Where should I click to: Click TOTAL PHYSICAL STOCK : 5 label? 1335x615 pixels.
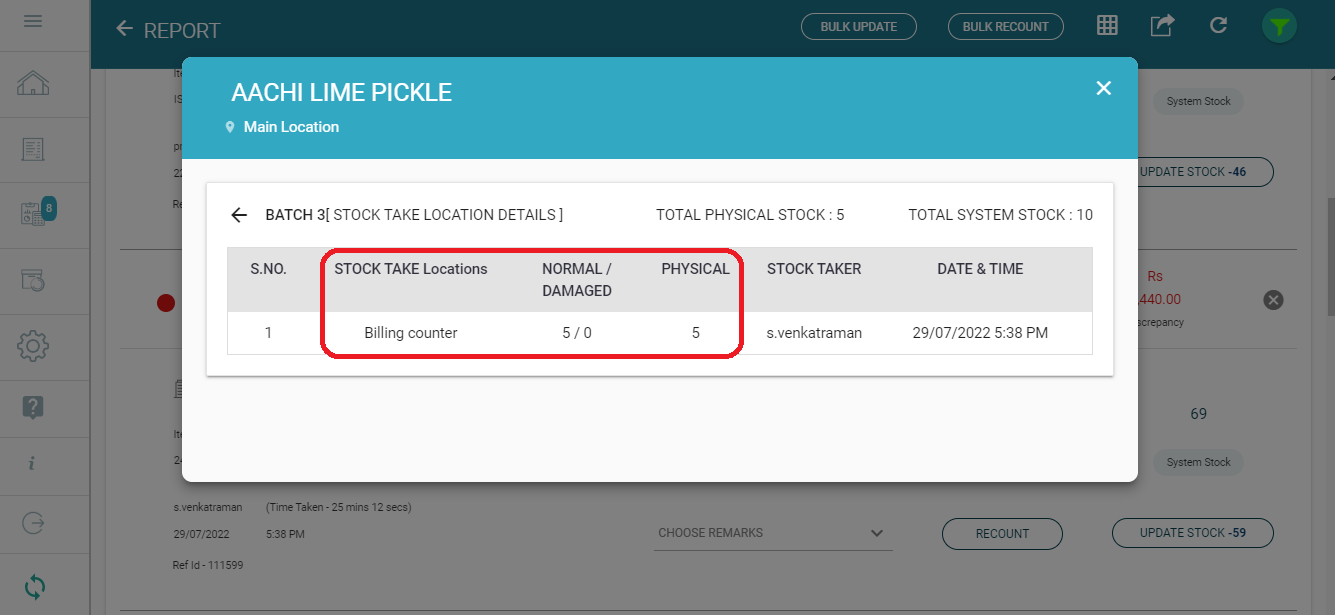(750, 215)
